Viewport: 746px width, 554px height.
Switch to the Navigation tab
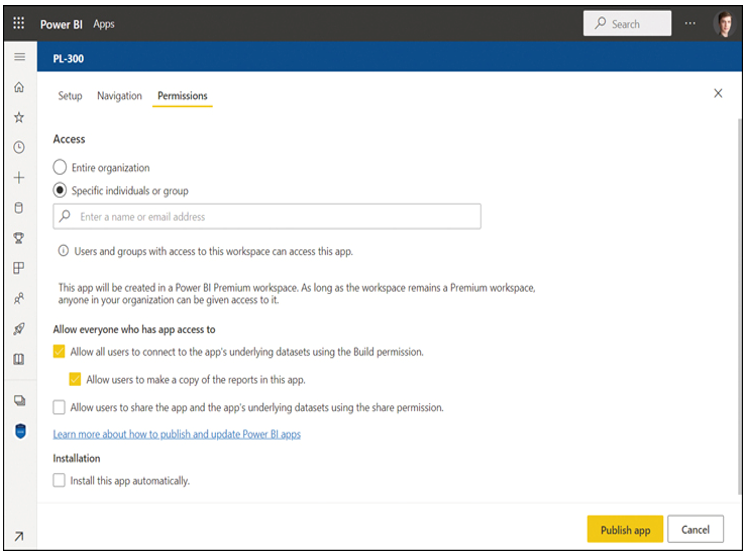pos(119,96)
